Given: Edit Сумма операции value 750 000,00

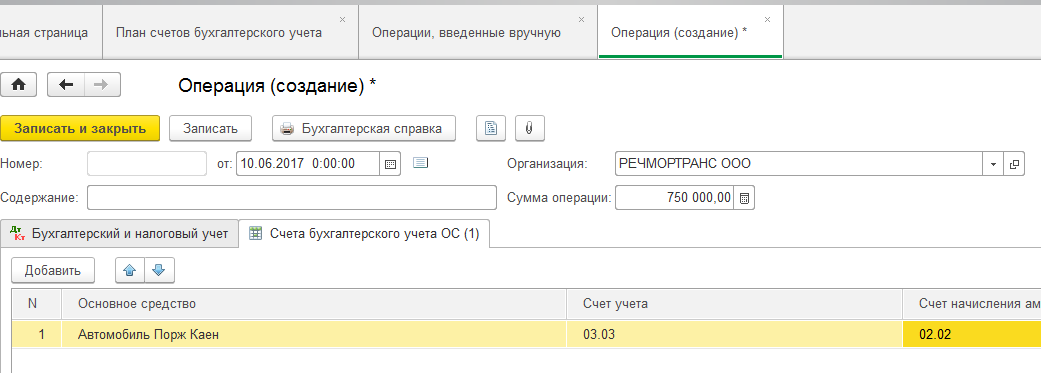Looking at the screenshot, I should [x=675, y=198].
